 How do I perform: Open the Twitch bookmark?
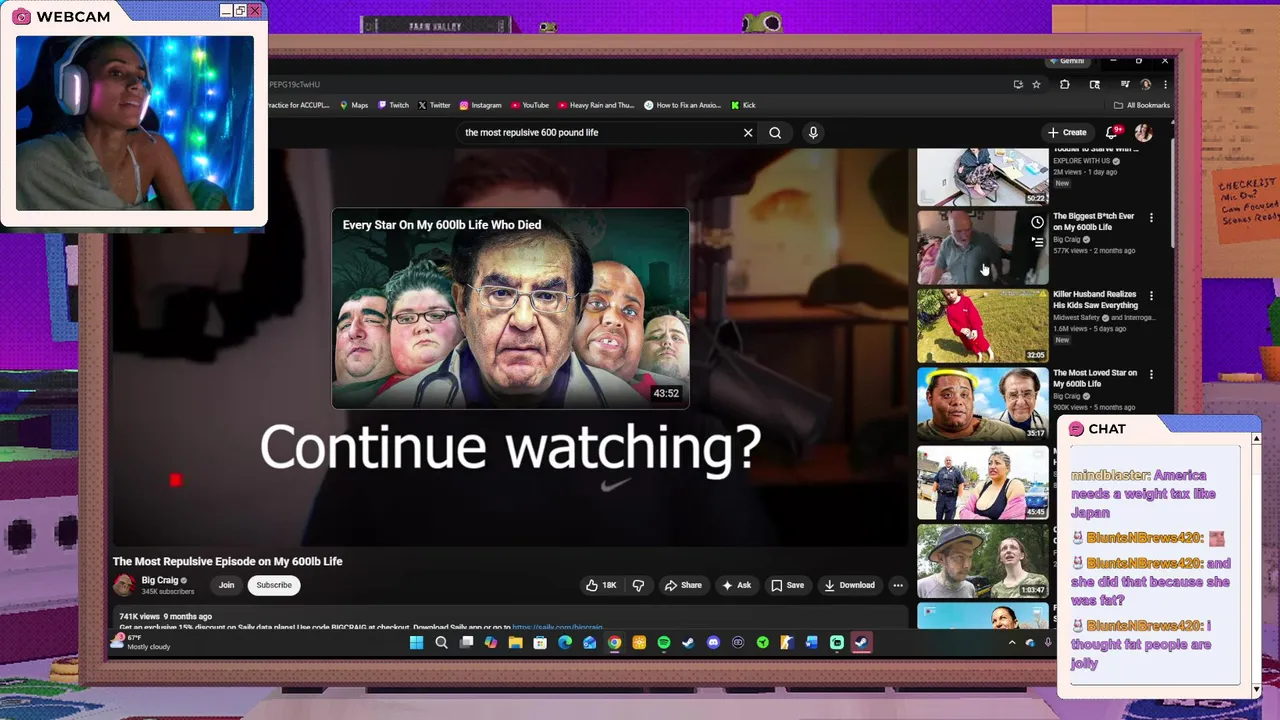(x=393, y=105)
